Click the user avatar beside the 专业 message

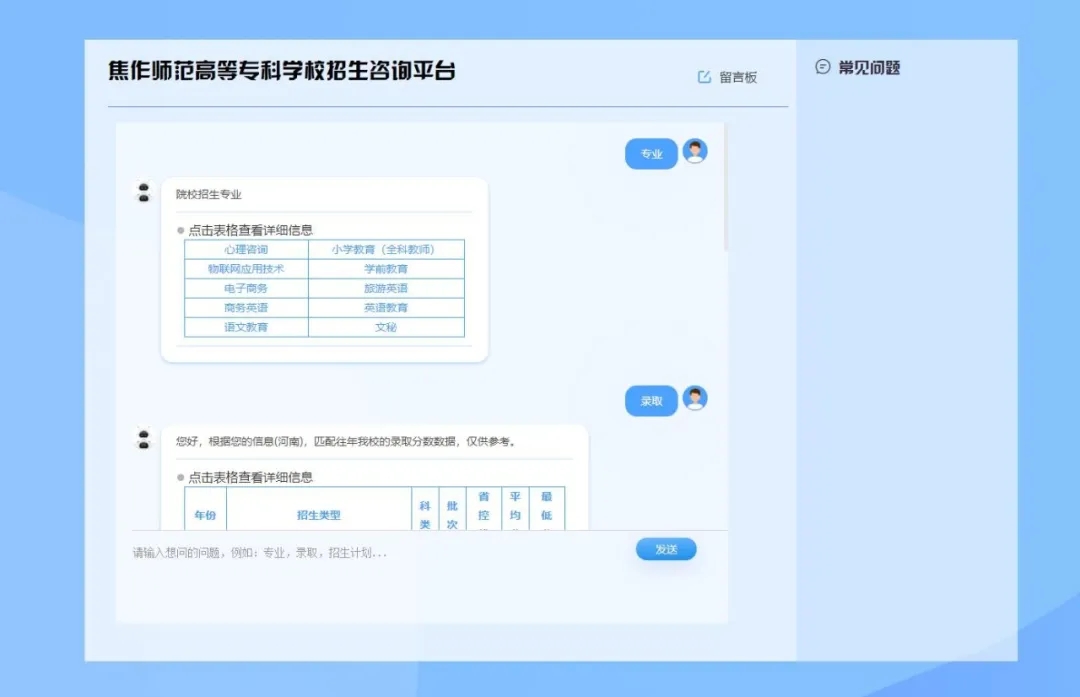(x=695, y=152)
